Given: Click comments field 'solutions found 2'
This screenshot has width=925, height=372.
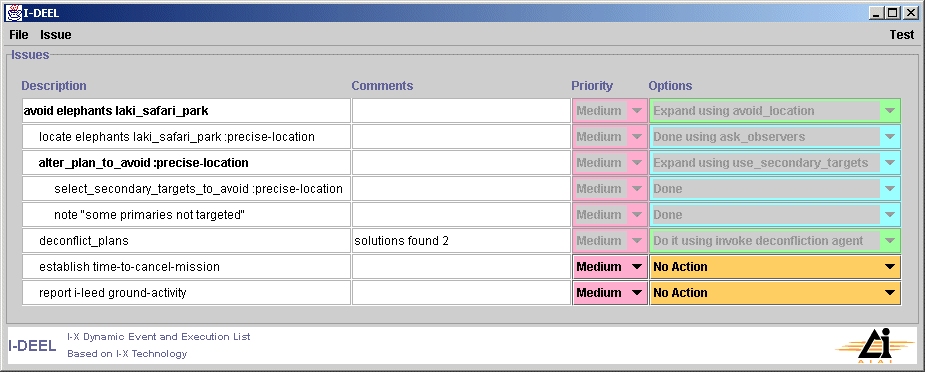Looking at the screenshot, I should [x=461, y=241].
